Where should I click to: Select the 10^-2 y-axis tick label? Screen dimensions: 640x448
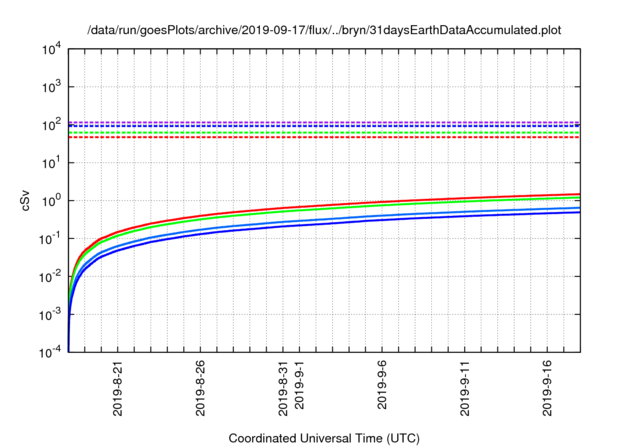[48, 276]
